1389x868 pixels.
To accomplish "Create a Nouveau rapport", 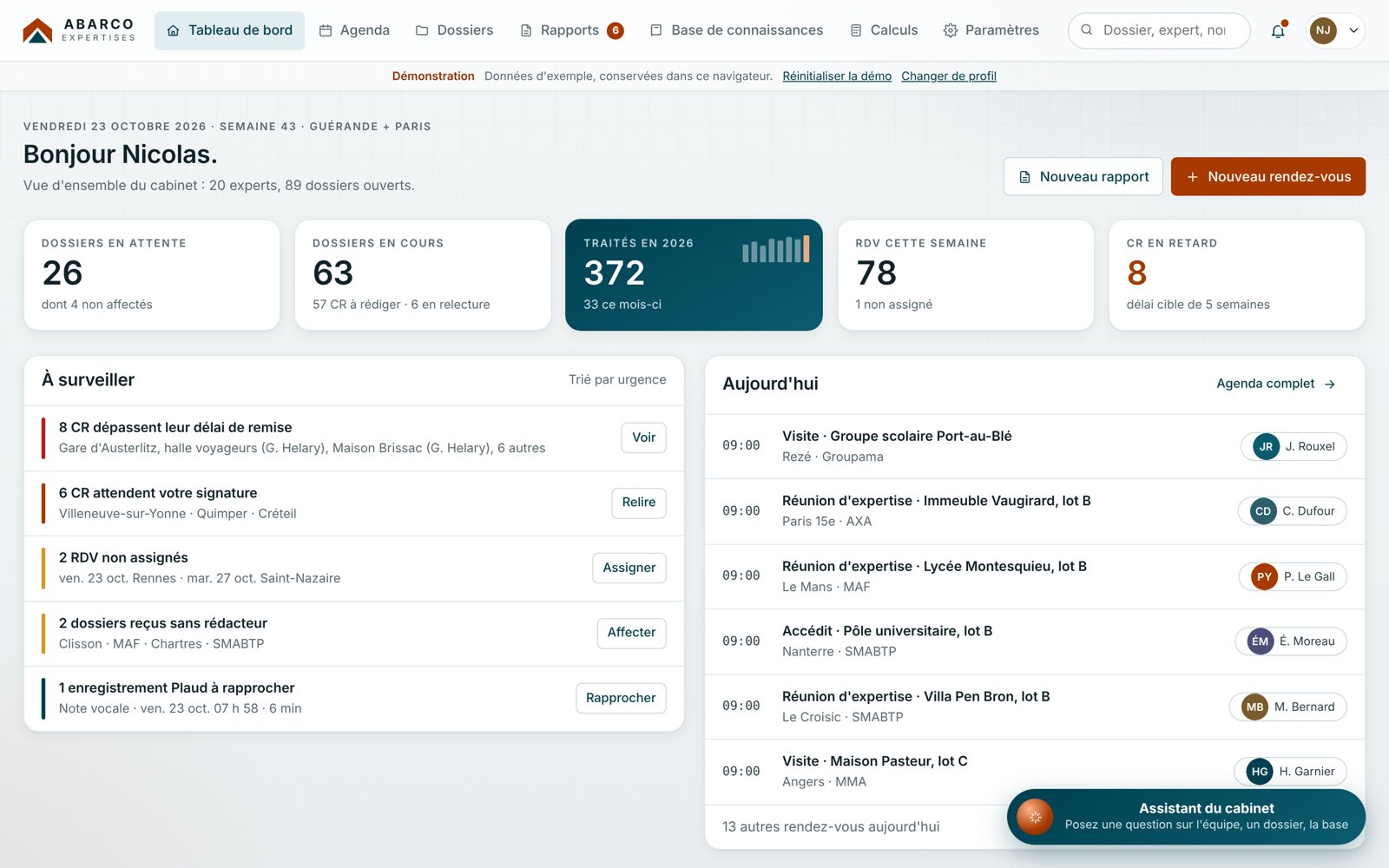I will pyautogui.click(x=1083, y=176).
